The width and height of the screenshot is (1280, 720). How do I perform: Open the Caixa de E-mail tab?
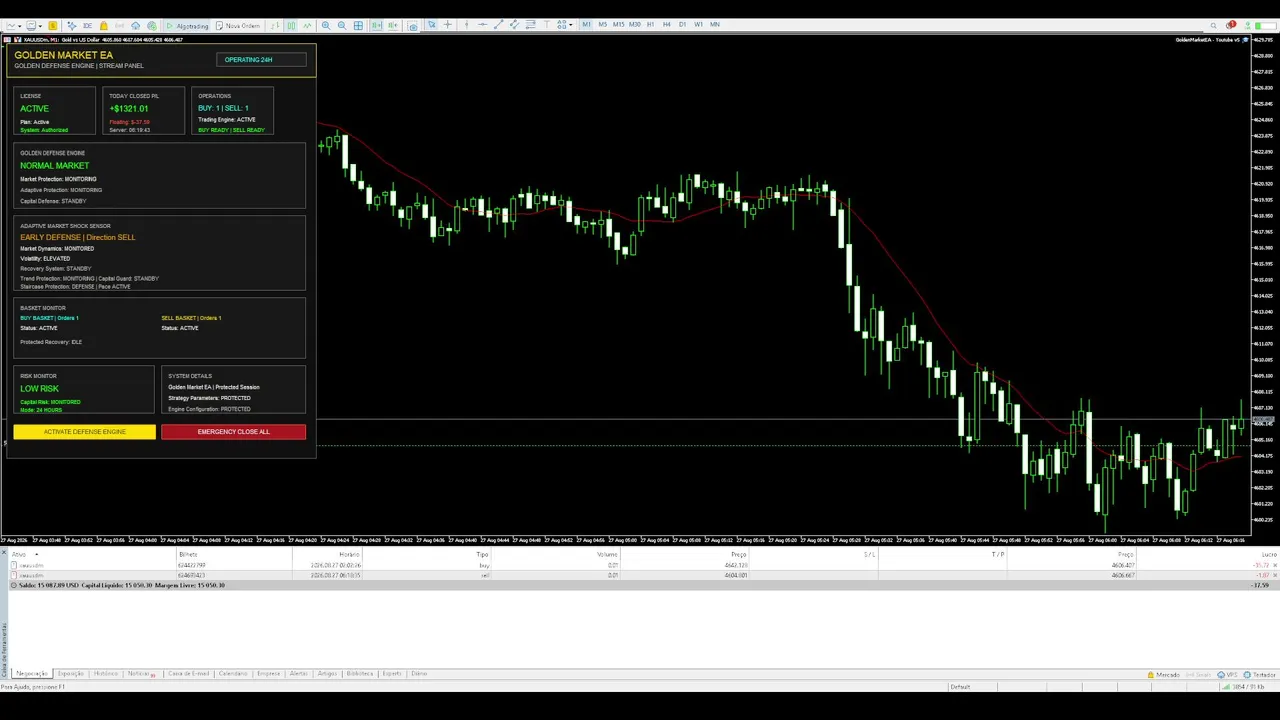(188, 674)
